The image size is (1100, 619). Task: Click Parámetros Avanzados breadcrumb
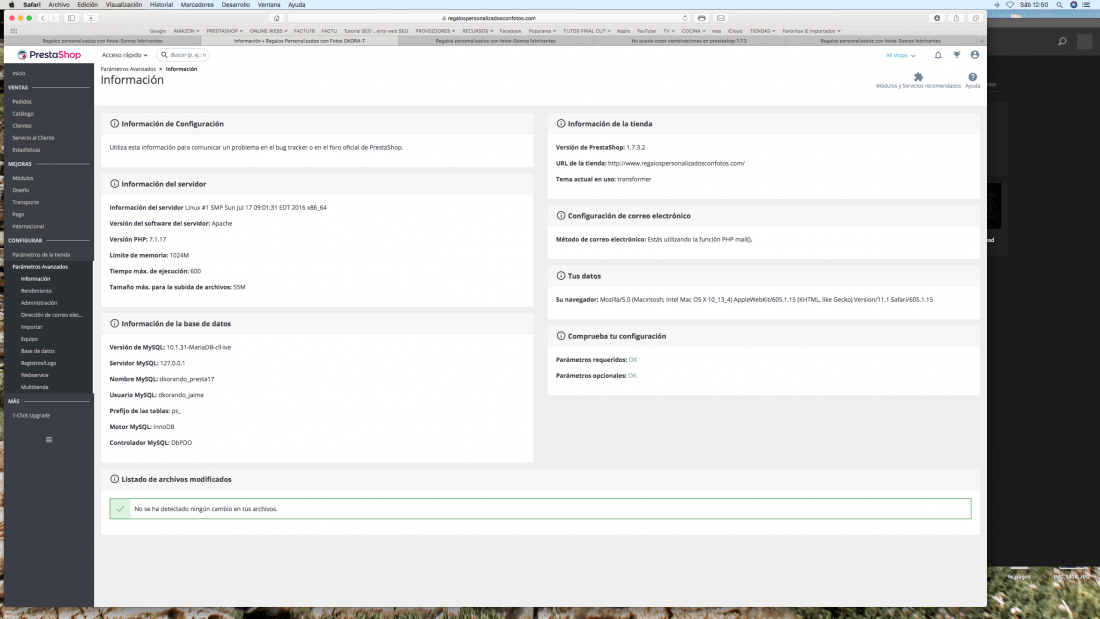pos(128,69)
